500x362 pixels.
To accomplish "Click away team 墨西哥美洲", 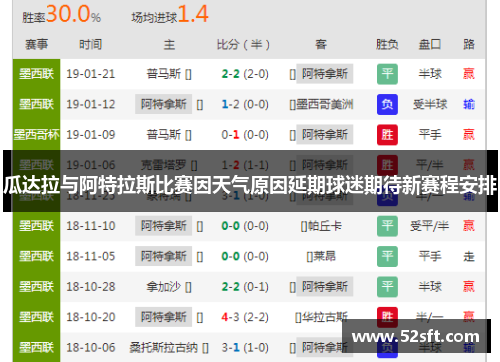I will click(x=325, y=104).
